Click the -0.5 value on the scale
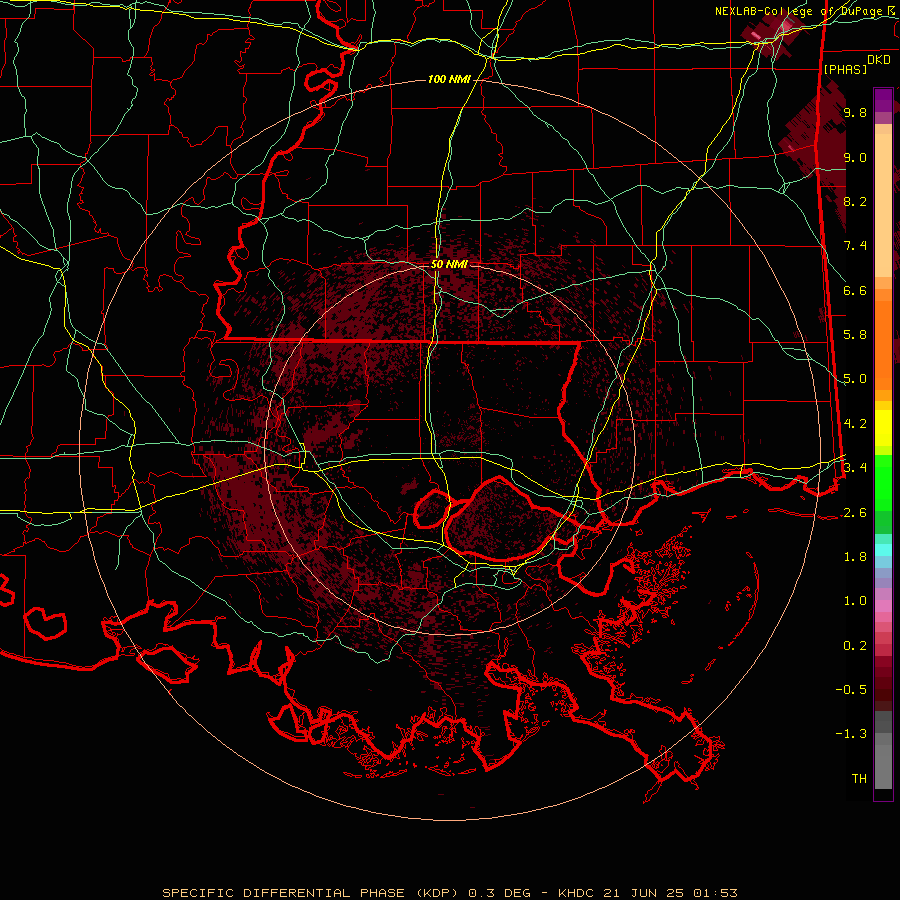The height and width of the screenshot is (900, 900). tap(851, 689)
